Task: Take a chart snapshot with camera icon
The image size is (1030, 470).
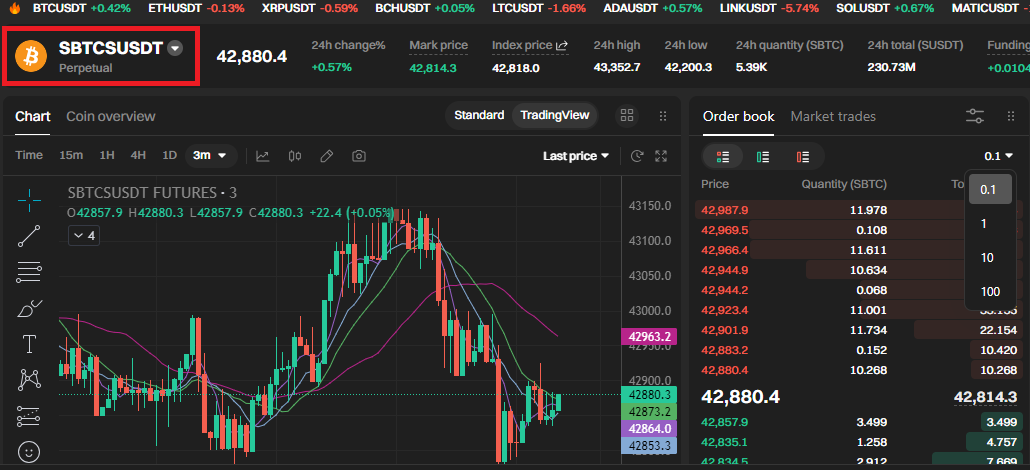Action: coord(358,156)
